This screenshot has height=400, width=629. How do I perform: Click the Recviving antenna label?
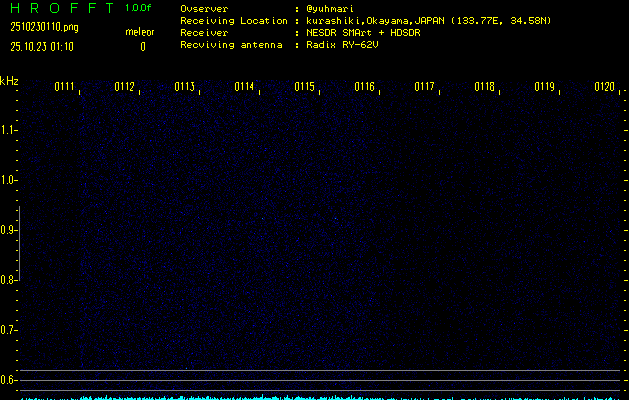pyautogui.click(x=231, y=45)
